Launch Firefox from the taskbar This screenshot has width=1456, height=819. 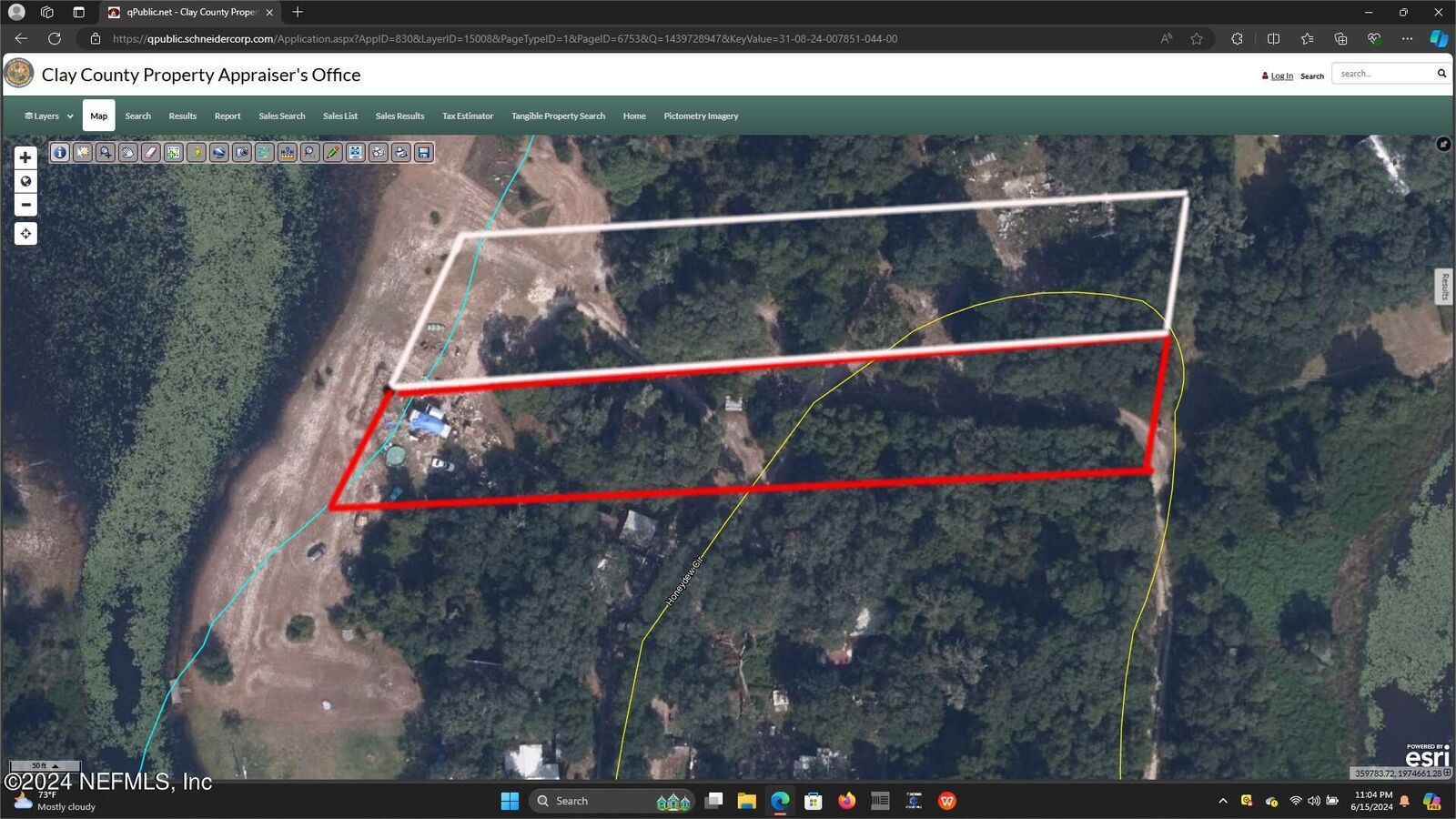pyautogui.click(x=847, y=801)
